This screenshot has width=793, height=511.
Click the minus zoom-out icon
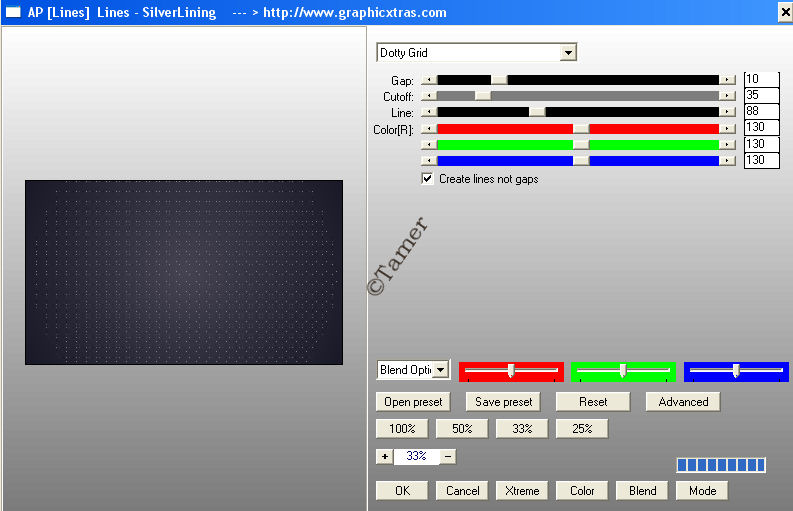(448, 456)
